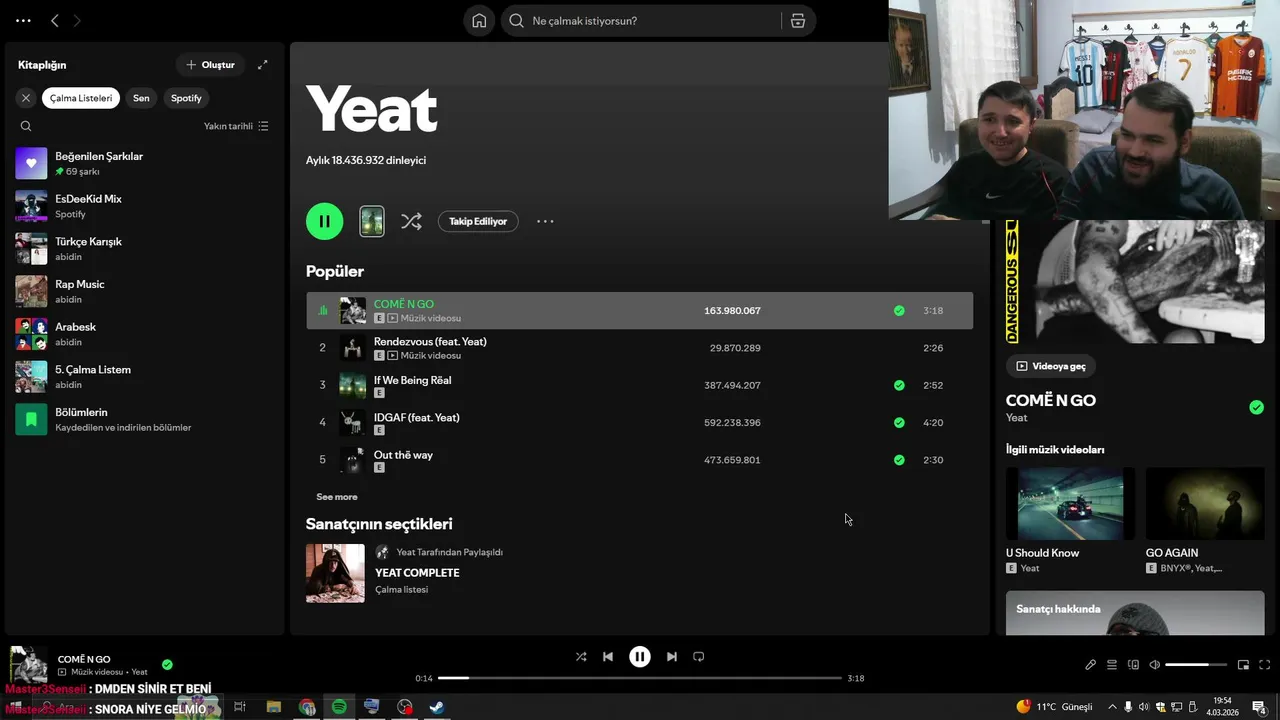Toggle saved checkmark in the player bar
The width and height of the screenshot is (1280, 720).
tap(167, 664)
